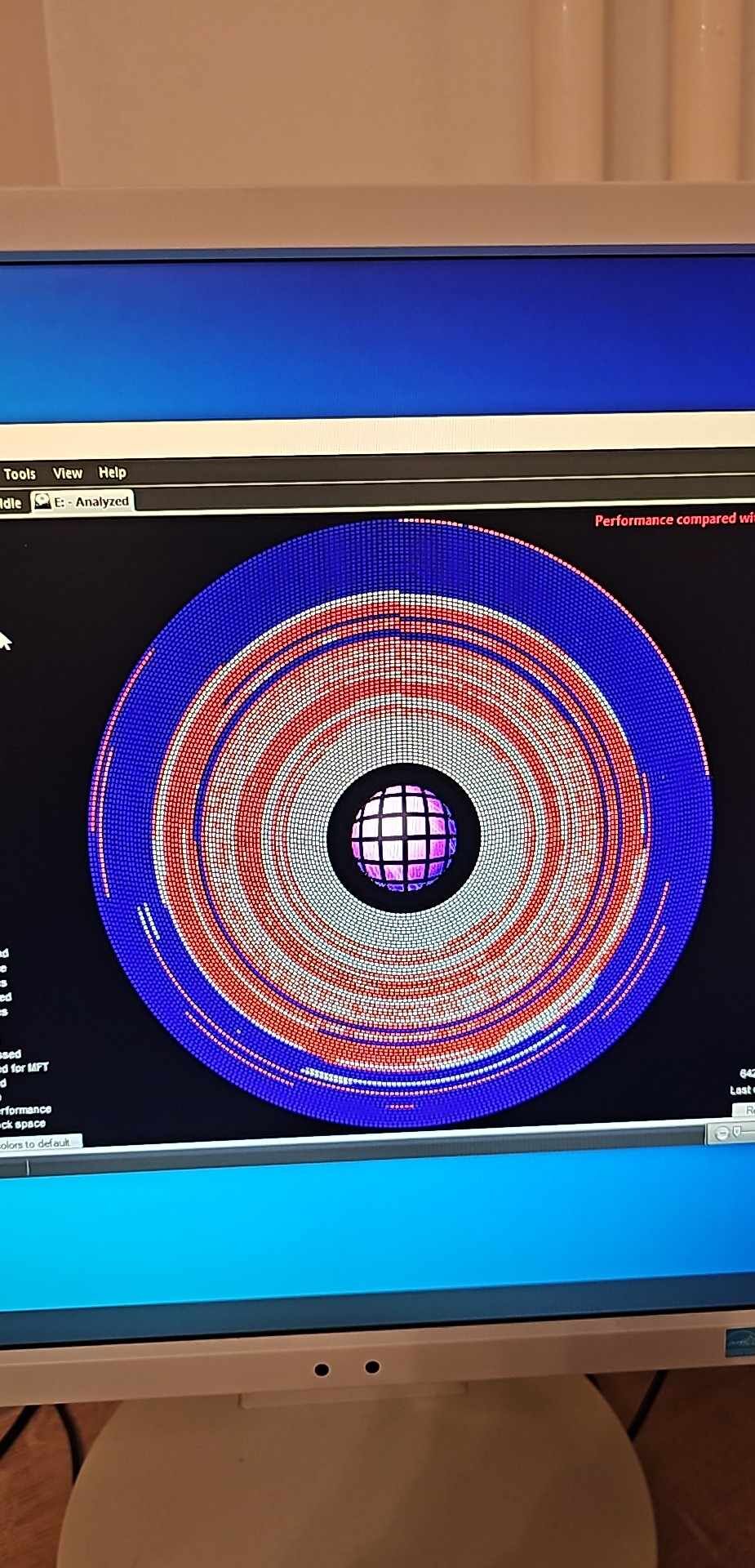Move the zoom slider handle
Screen dimensions: 755x1568
[737, 1132]
